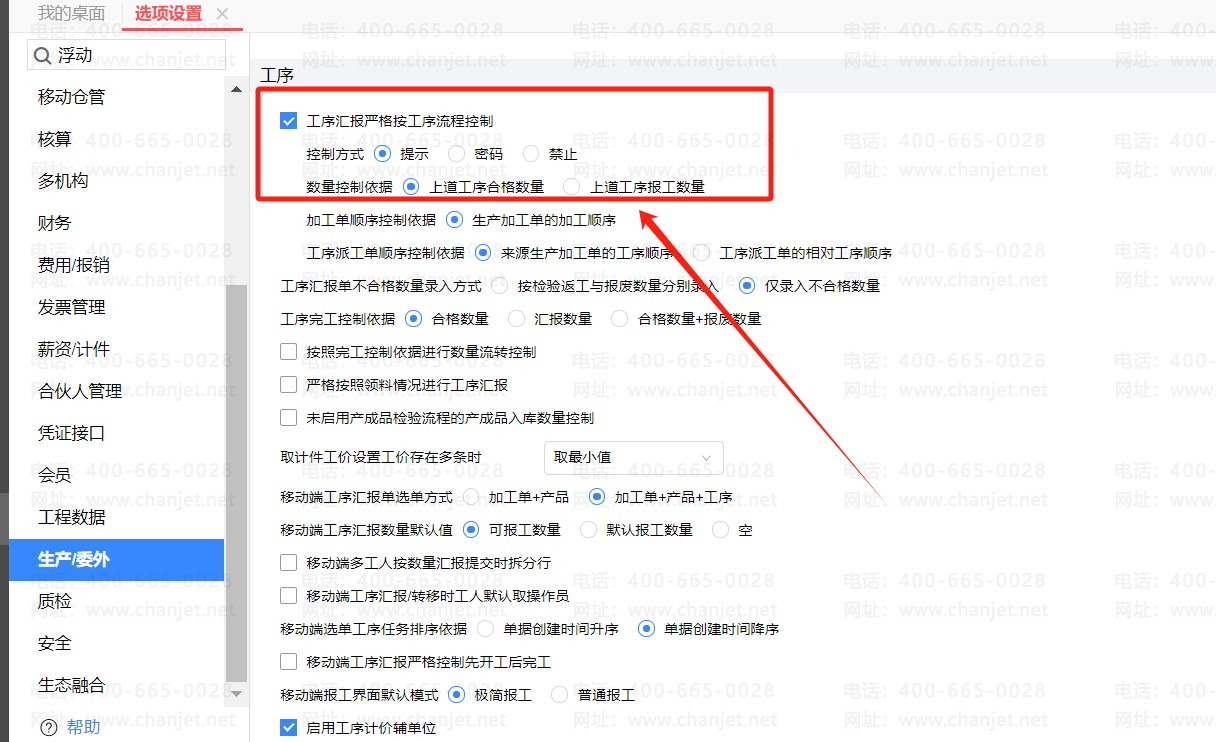Click the help question mark icon
The width and height of the screenshot is (1216, 742).
point(48,728)
